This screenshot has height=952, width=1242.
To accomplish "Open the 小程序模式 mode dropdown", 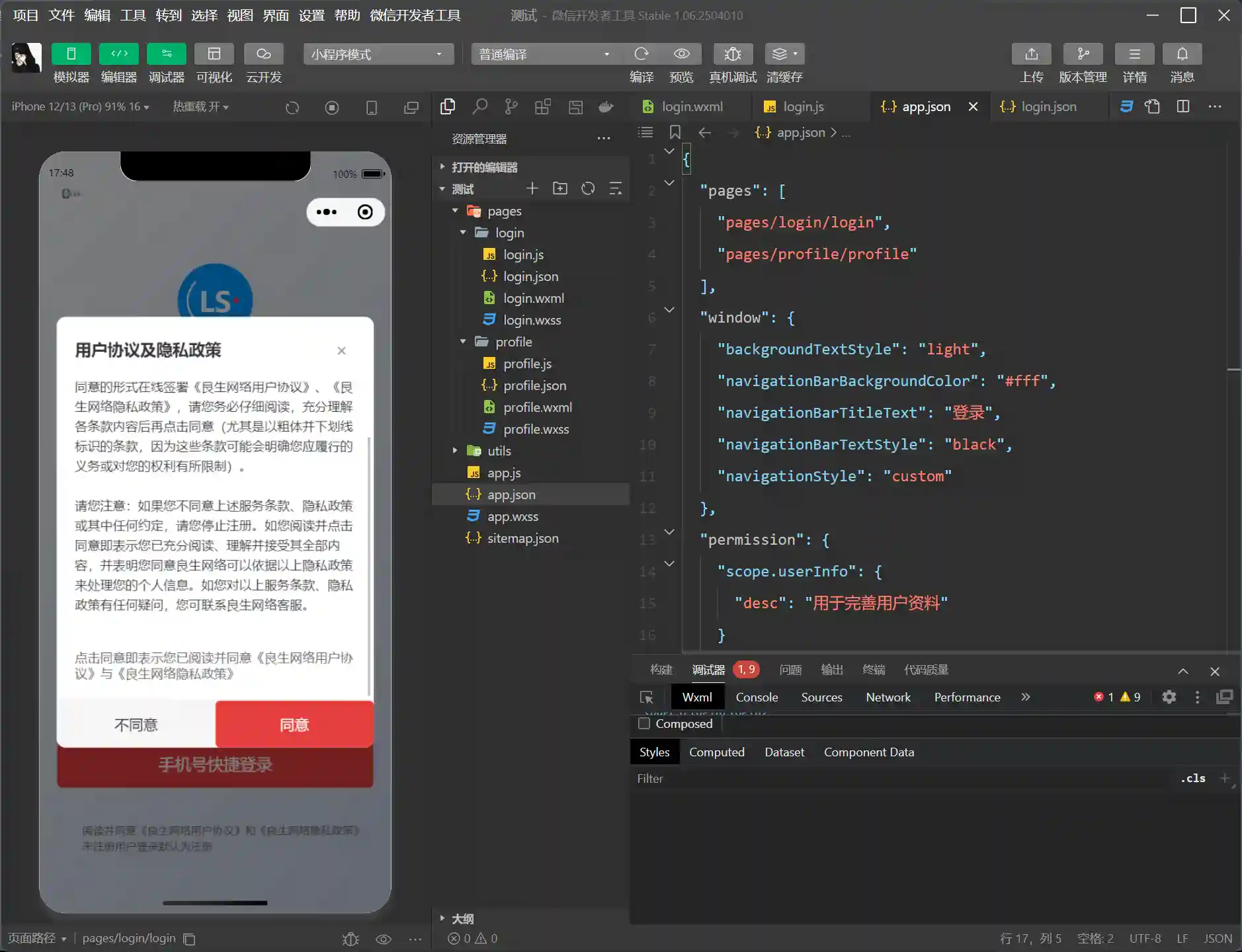I will (377, 54).
